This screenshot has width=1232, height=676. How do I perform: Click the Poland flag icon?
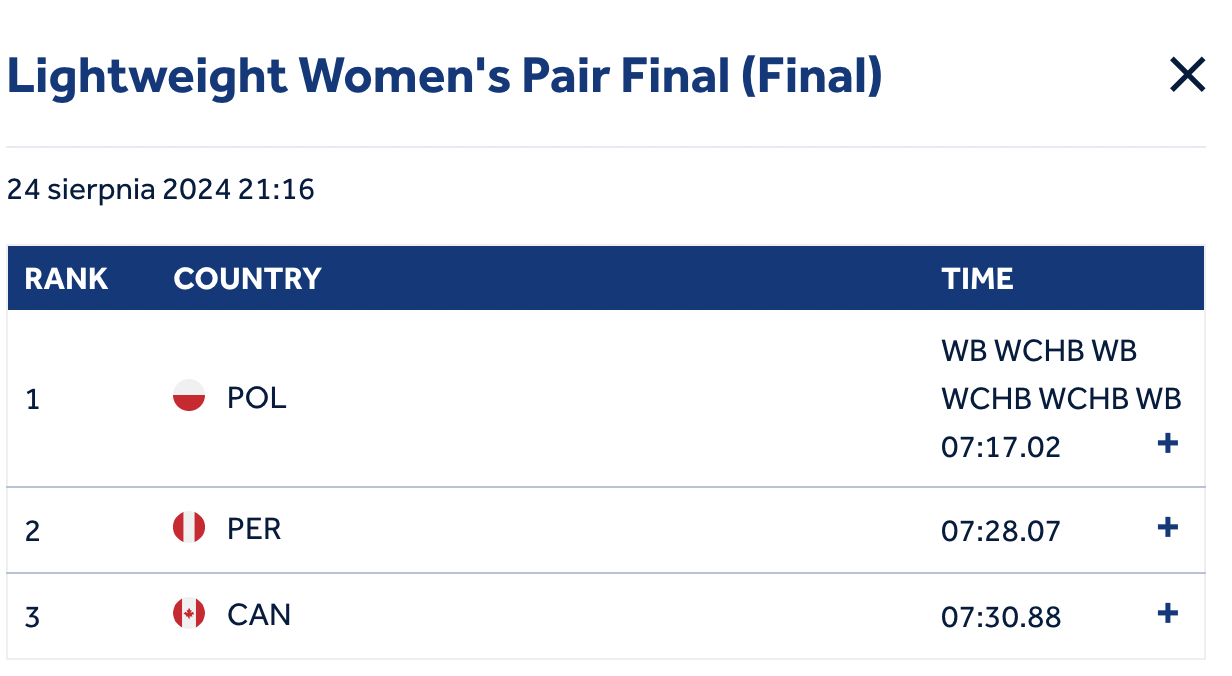[189, 397]
